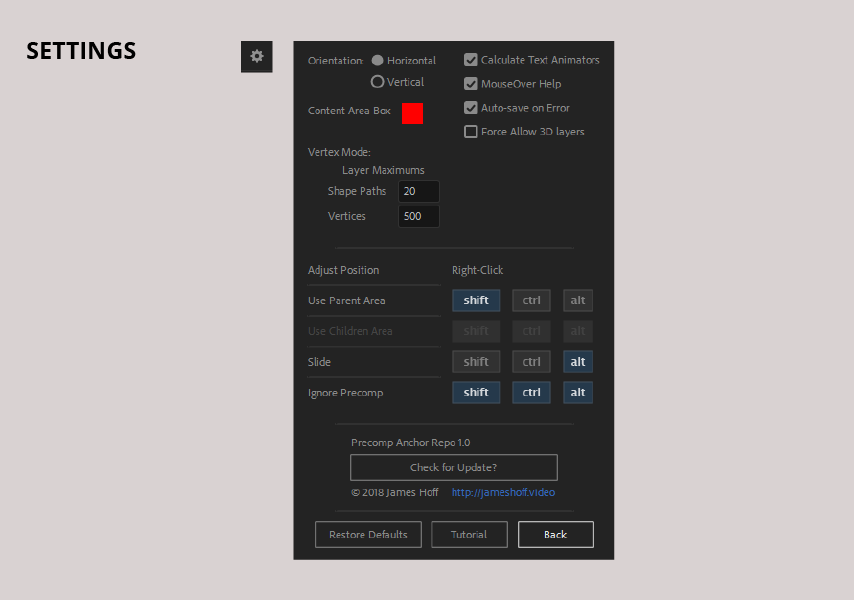Viewport: 854px width, 600px height.
Task: Click the Restore Defaults button
Action: [x=368, y=534]
